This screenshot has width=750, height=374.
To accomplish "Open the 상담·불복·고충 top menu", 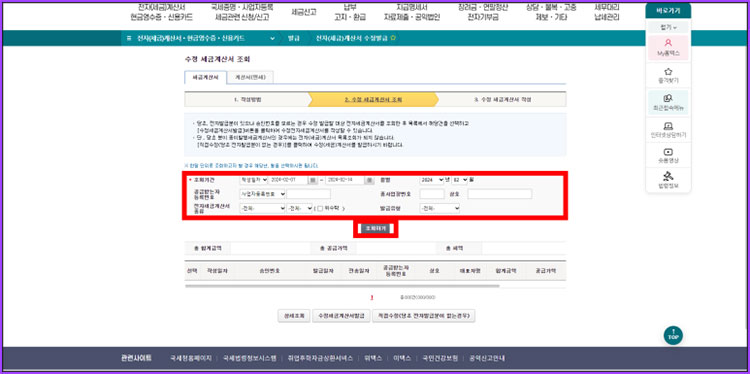I will (x=551, y=12).
